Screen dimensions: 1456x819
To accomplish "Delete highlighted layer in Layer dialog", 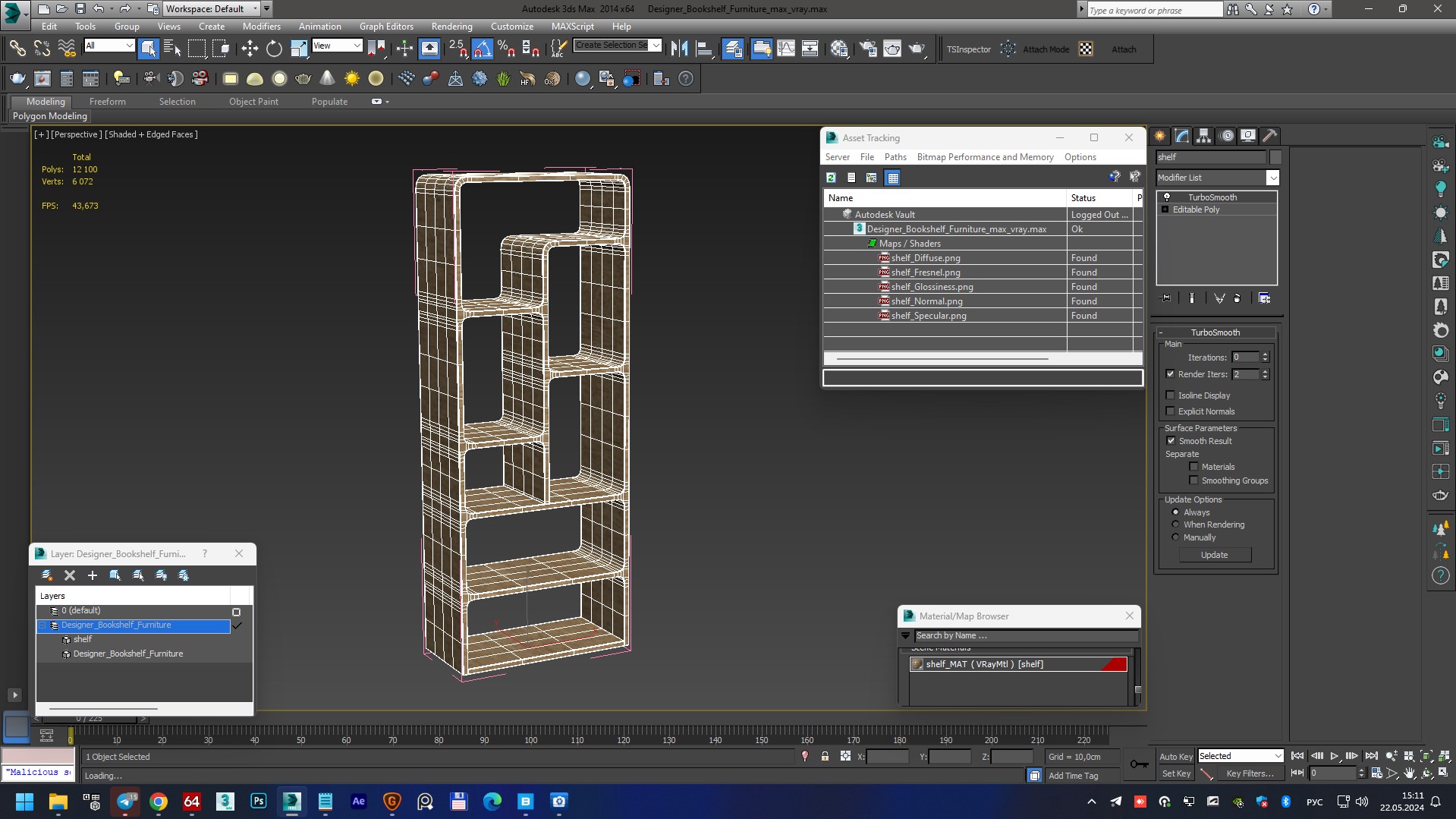I will click(70, 575).
